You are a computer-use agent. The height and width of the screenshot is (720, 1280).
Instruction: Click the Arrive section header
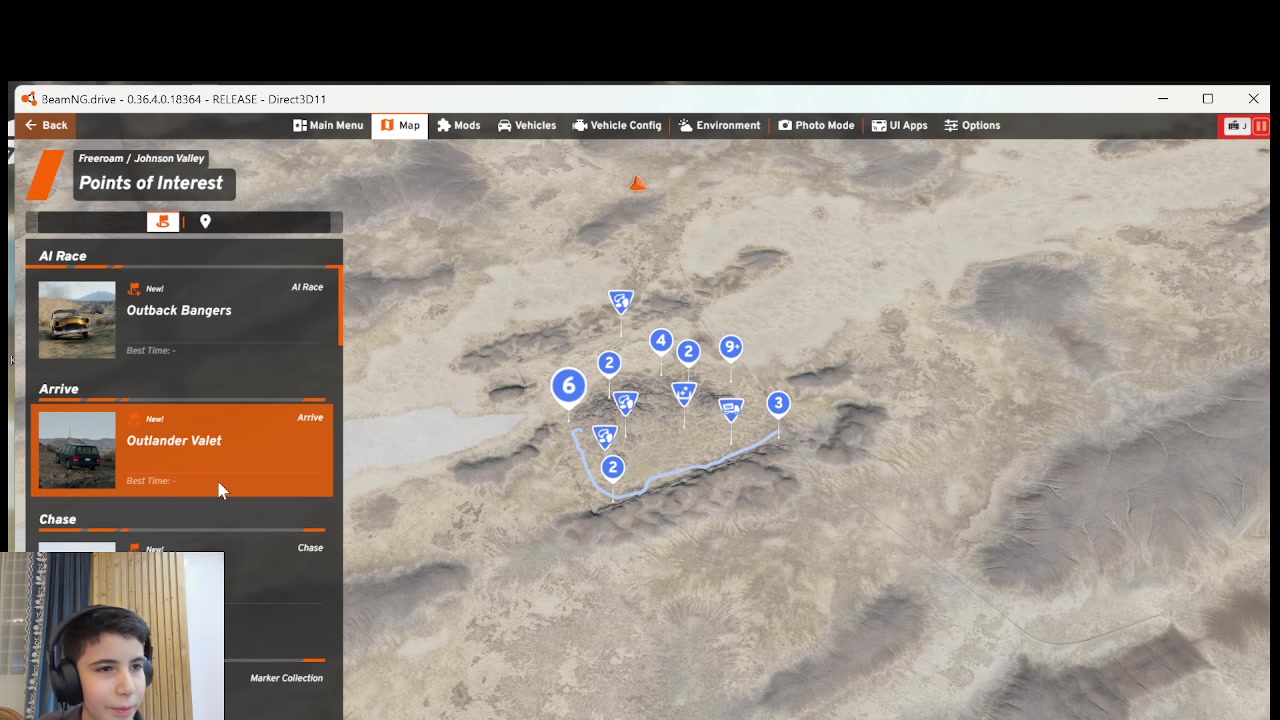[59, 389]
